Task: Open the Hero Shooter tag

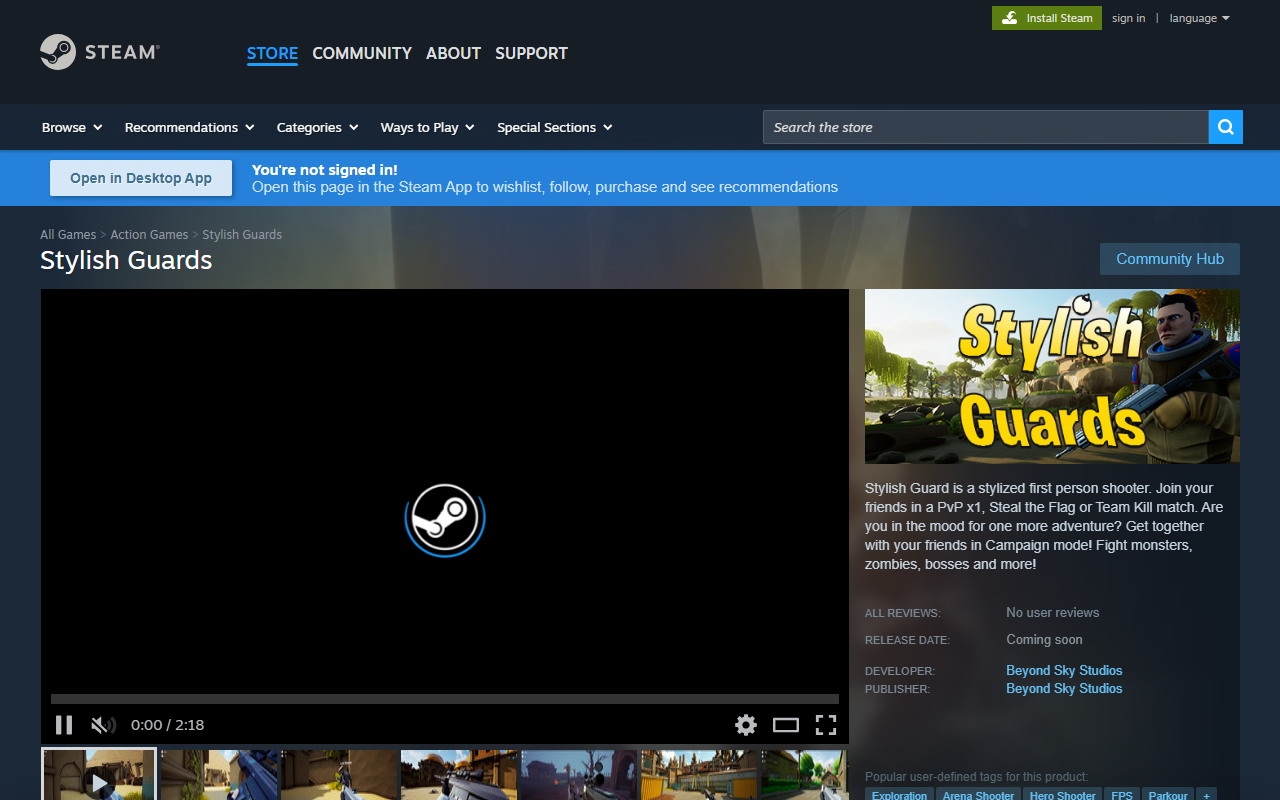Action: (1063, 796)
